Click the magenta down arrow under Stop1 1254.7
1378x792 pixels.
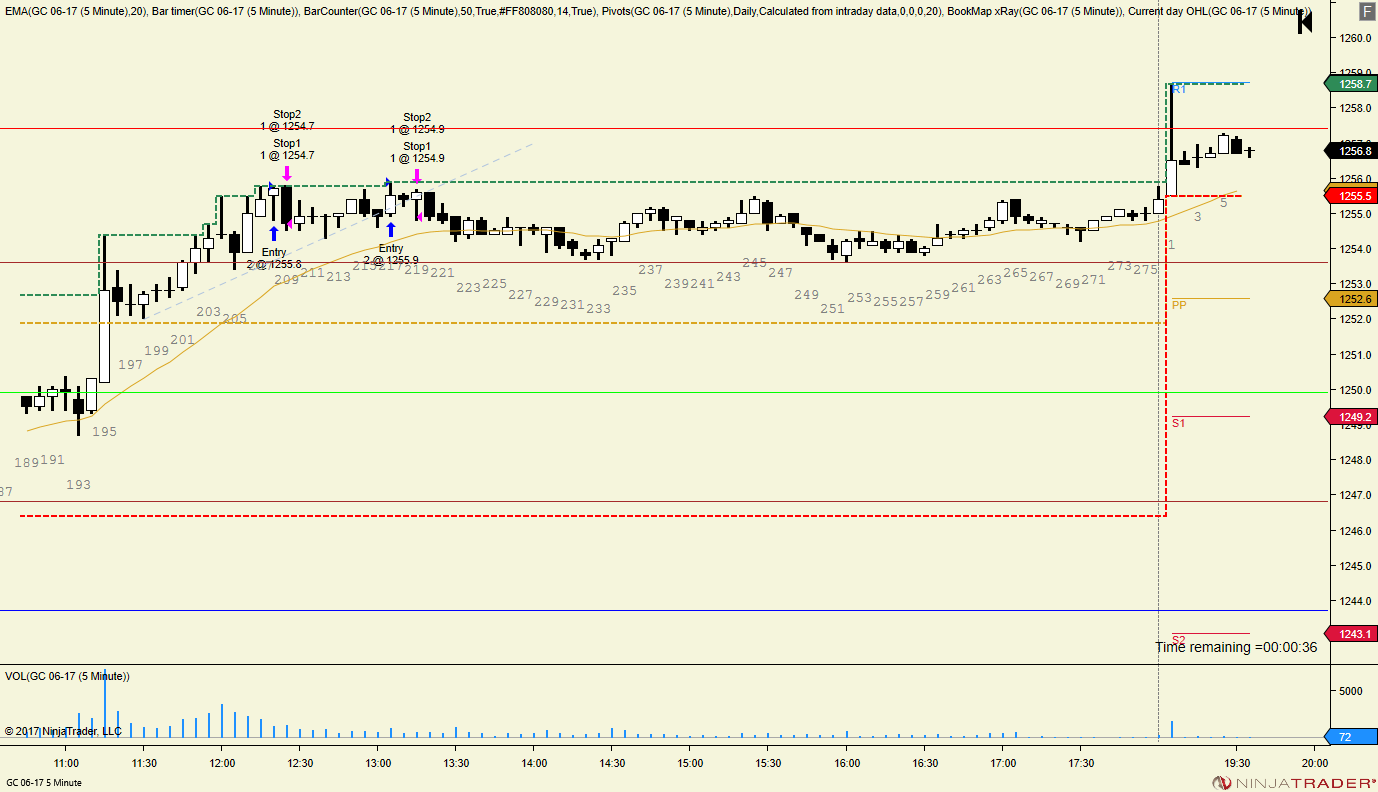pos(287,173)
